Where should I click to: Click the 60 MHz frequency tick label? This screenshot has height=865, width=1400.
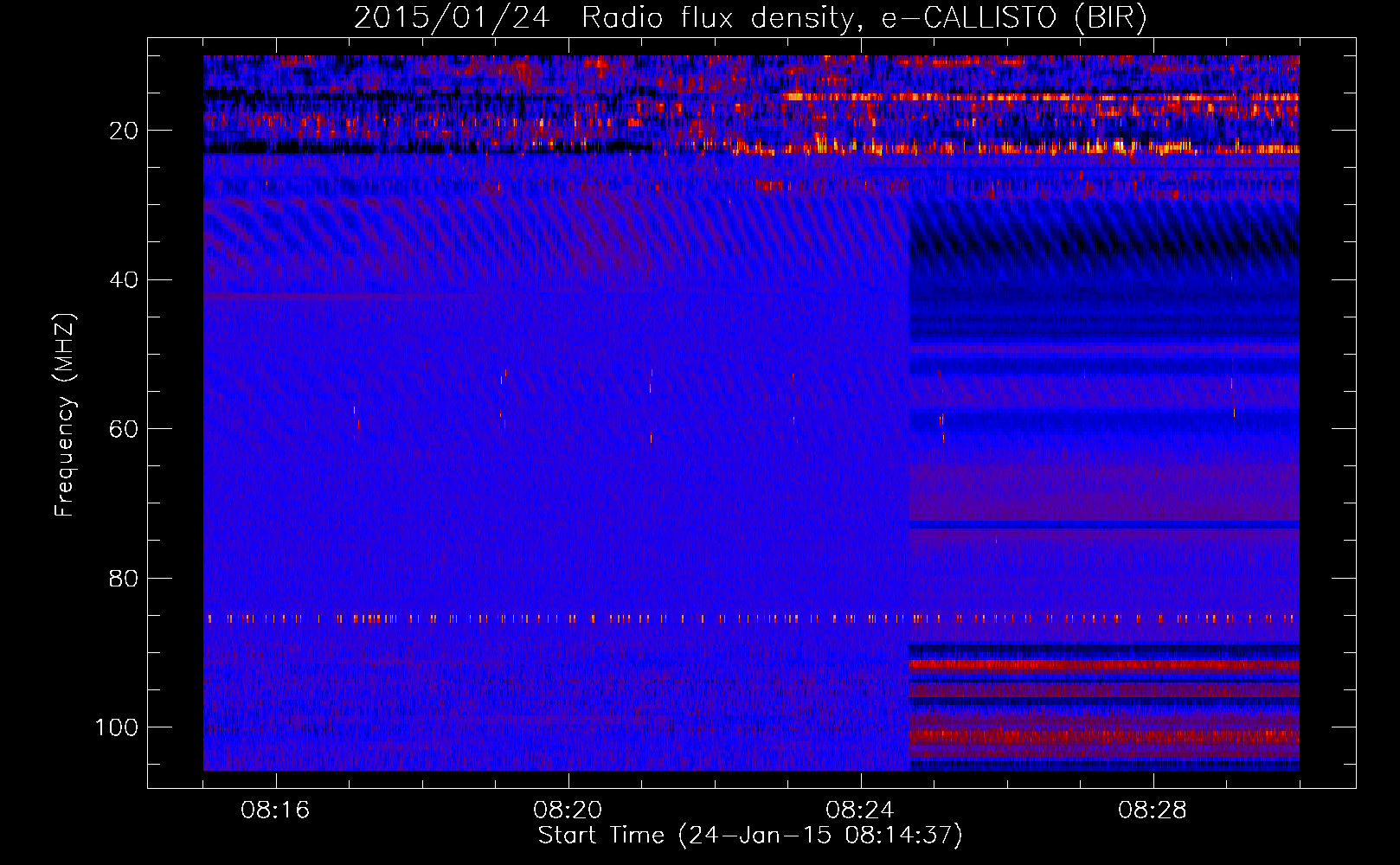click(x=124, y=429)
